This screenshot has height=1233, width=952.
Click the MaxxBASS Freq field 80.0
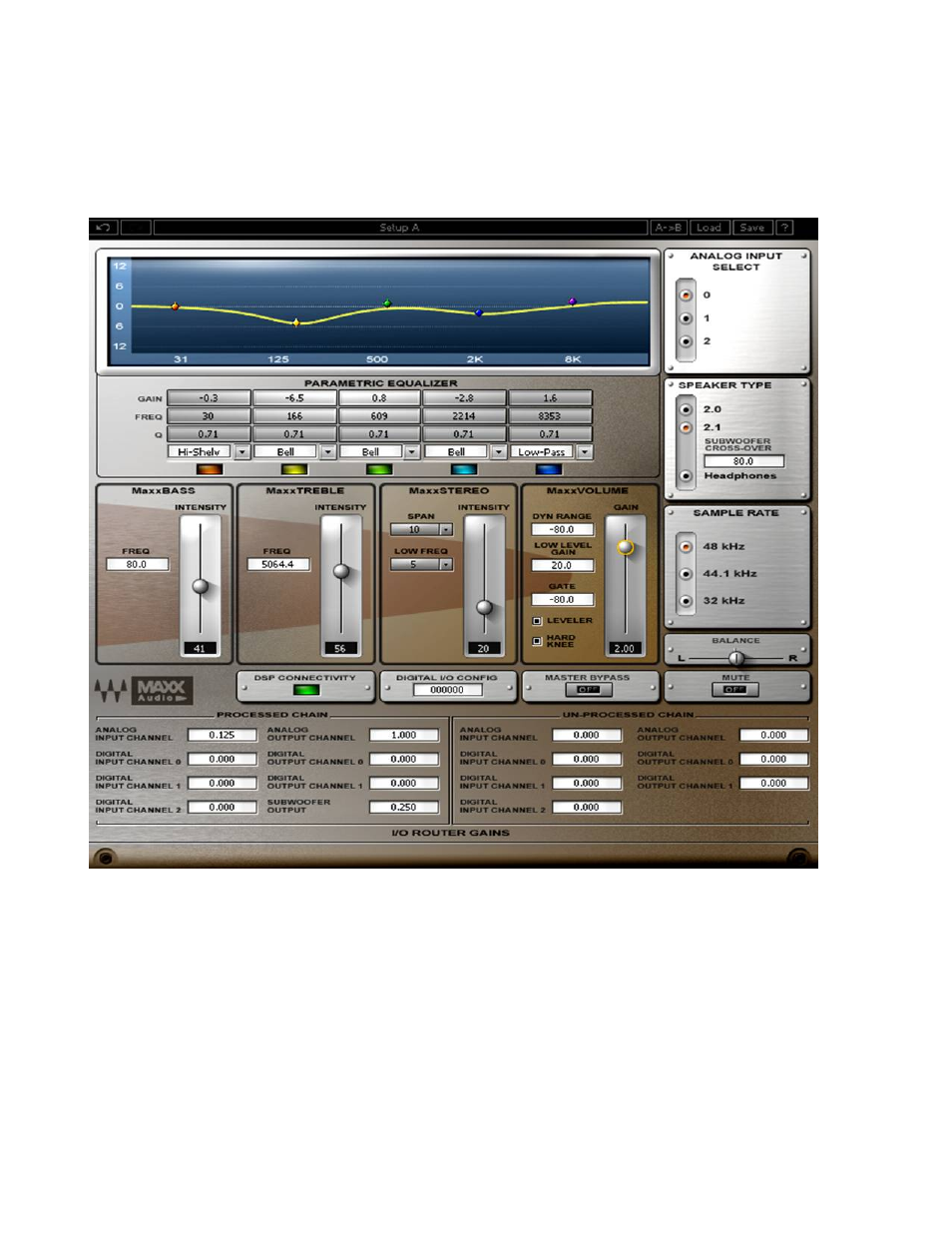tap(138, 565)
